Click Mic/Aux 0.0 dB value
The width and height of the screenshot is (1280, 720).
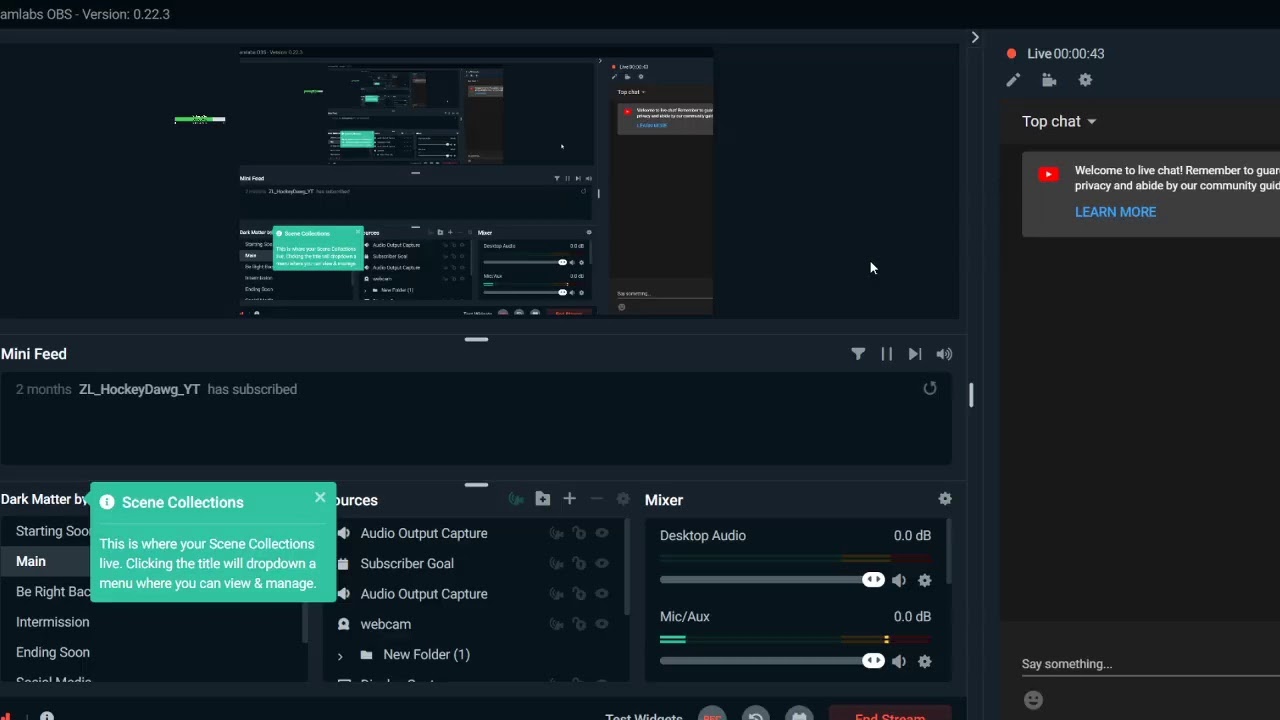coord(912,617)
